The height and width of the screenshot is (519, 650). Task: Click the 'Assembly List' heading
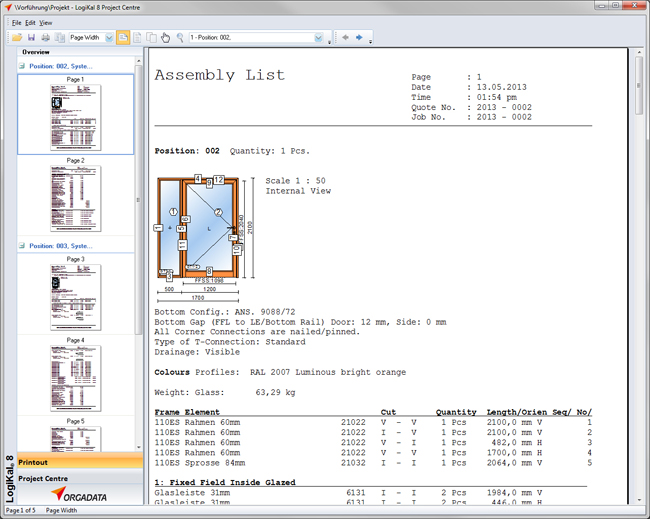tap(220, 75)
